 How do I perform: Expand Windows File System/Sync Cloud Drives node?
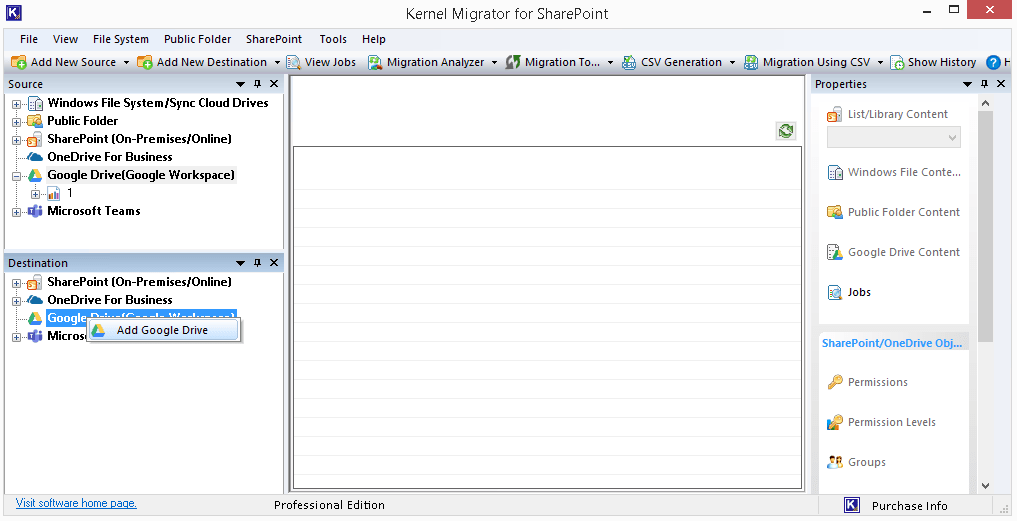[16, 104]
